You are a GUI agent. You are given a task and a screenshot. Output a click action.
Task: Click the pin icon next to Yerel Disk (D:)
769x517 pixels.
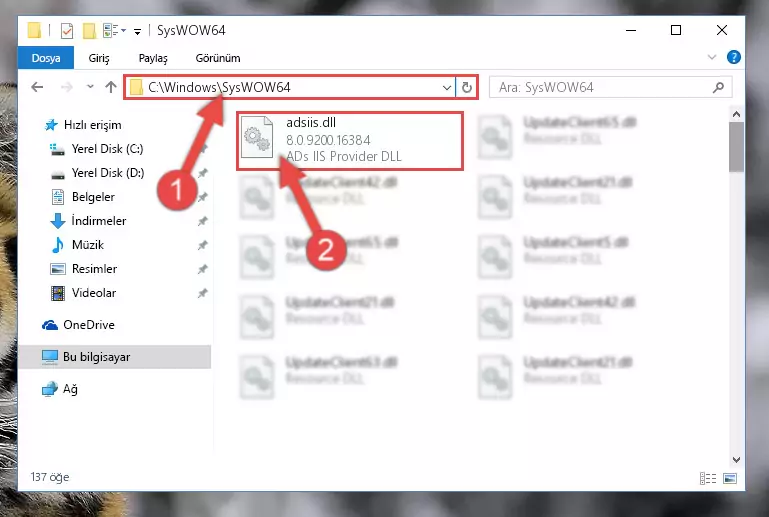click(202, 173)
